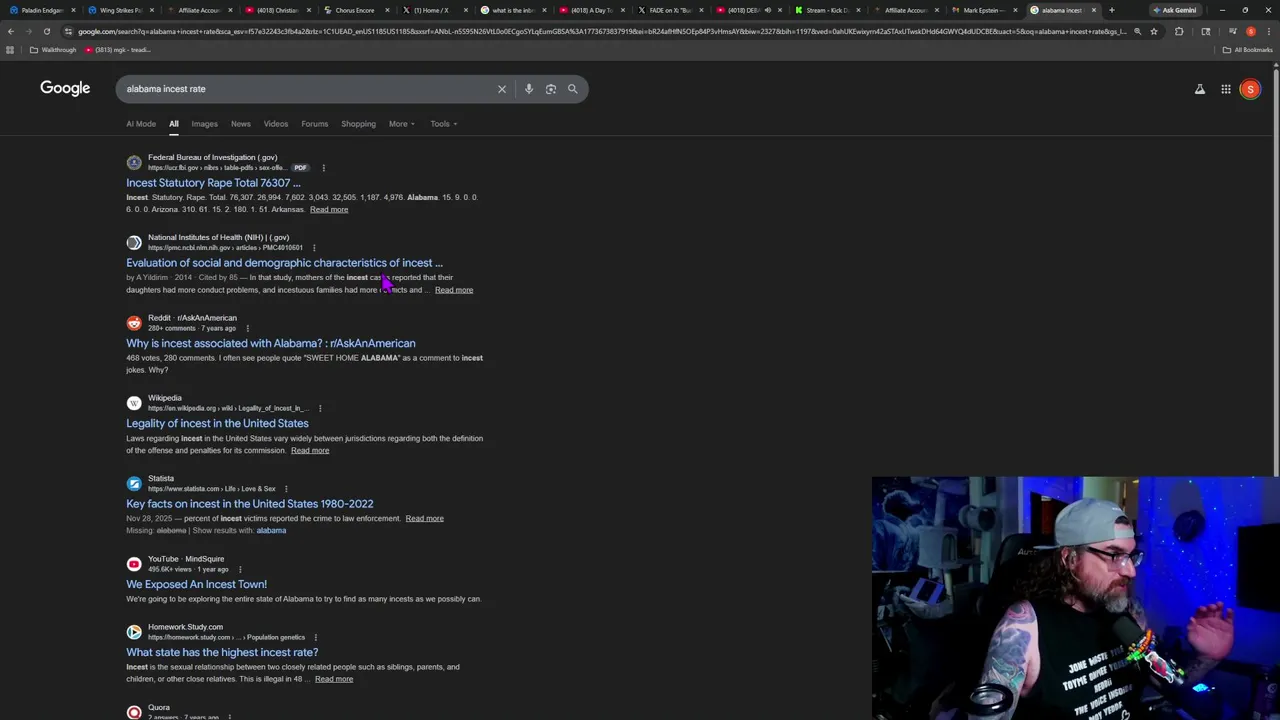Open more options for the FBI result

323,168
